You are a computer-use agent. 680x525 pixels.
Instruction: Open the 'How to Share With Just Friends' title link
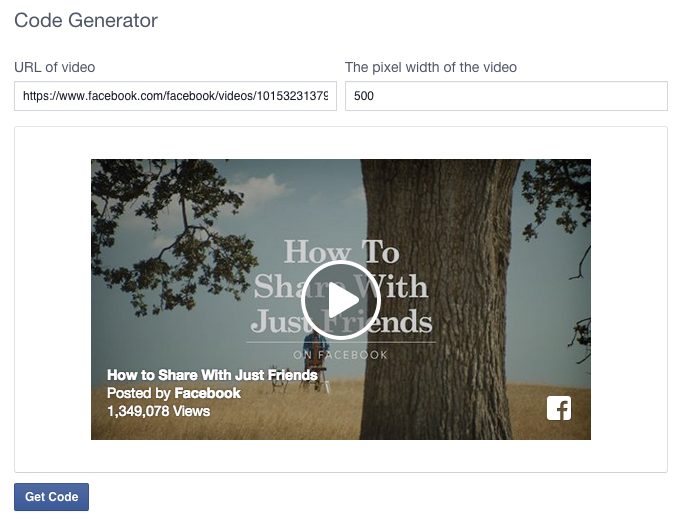point(212,375)
